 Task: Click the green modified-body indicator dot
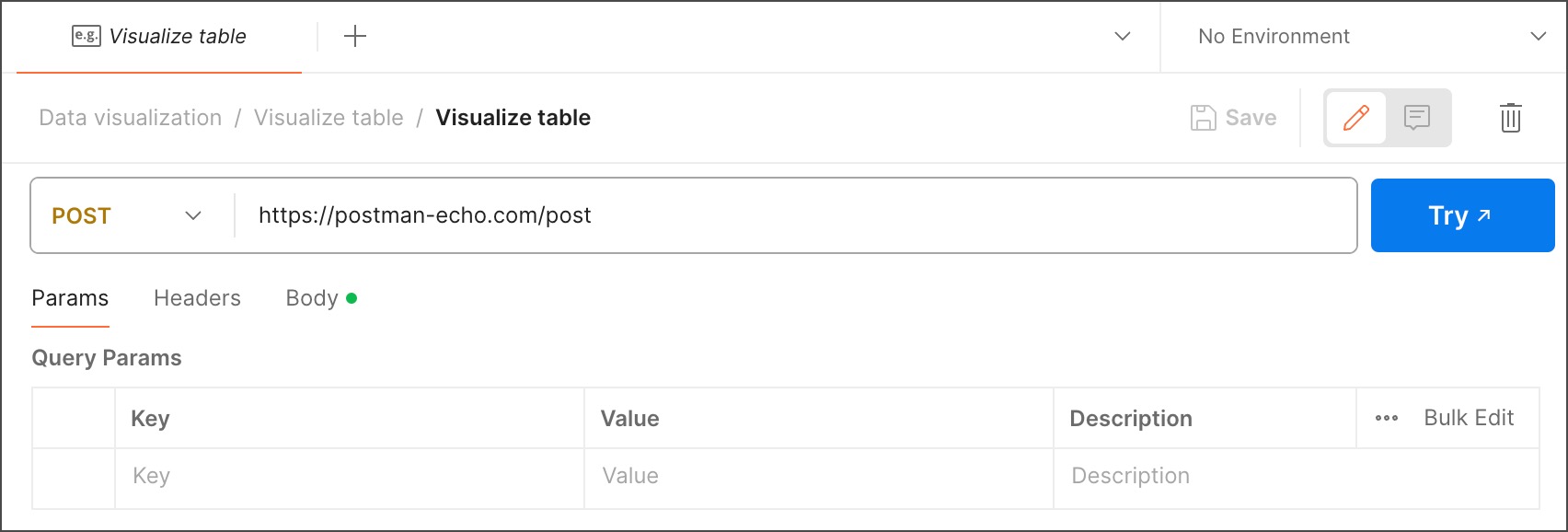point(352,297)
